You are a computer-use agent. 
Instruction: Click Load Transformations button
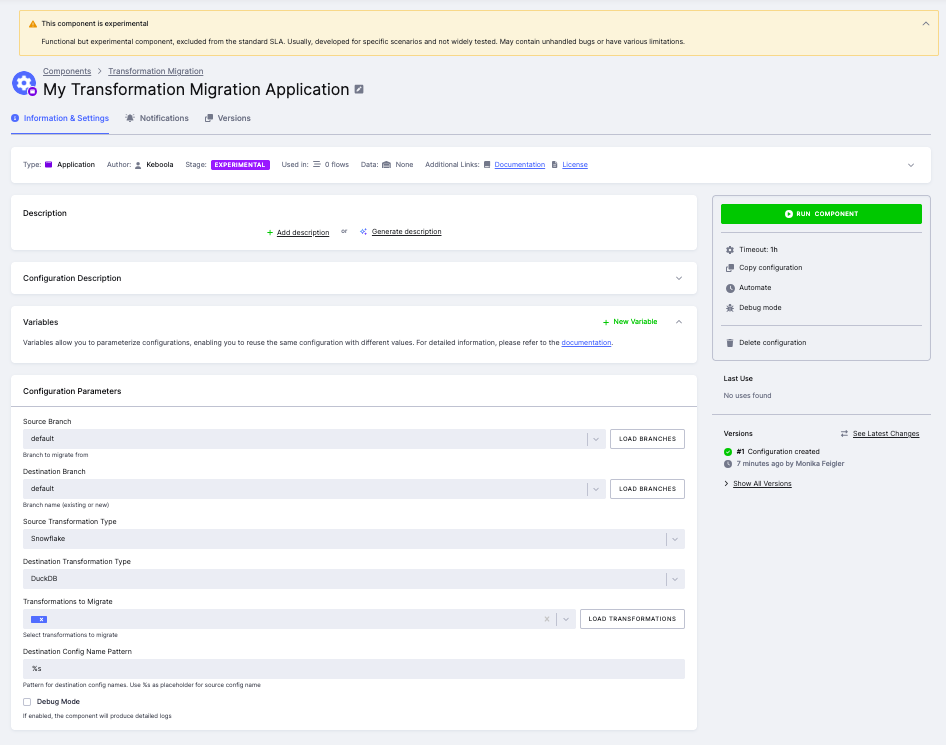[x=632, y=619]
